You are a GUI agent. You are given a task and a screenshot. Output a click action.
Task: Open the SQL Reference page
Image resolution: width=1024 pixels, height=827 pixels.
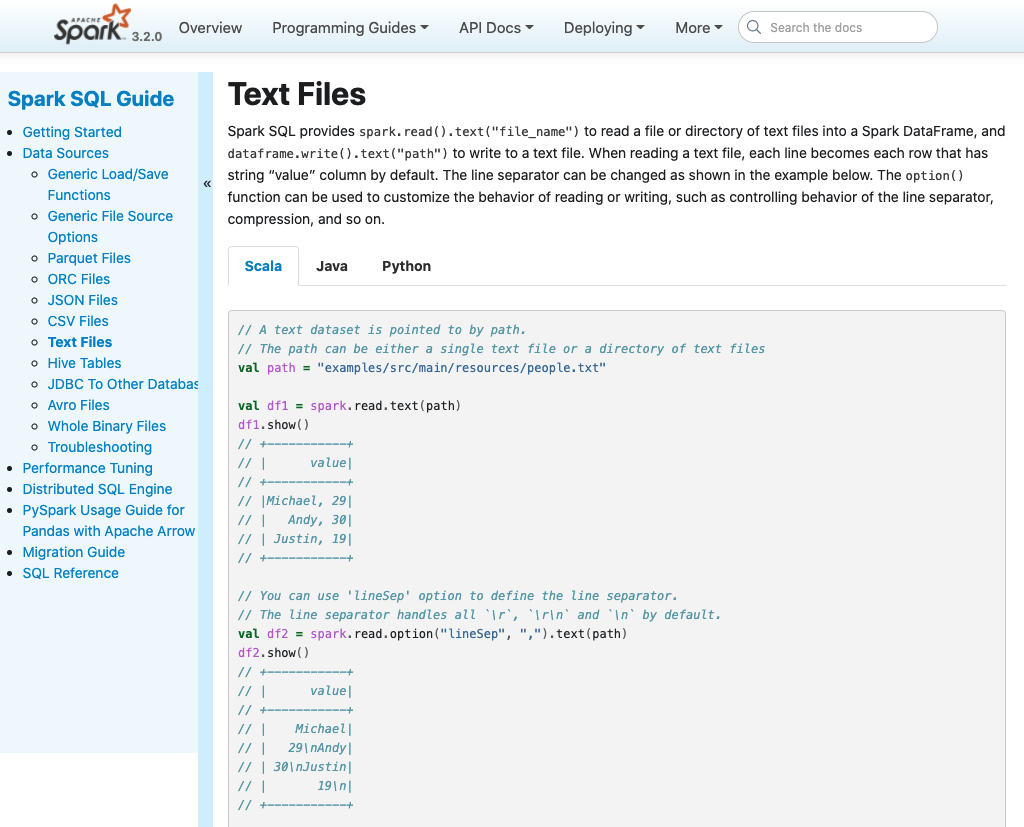71,573
